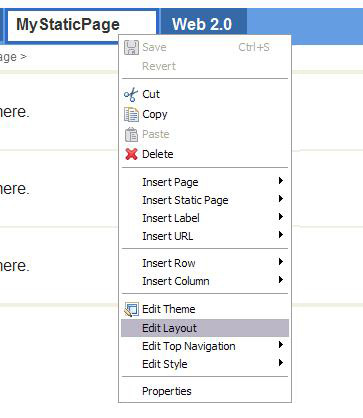Click the floppy disk Save icon

[131, 48]
